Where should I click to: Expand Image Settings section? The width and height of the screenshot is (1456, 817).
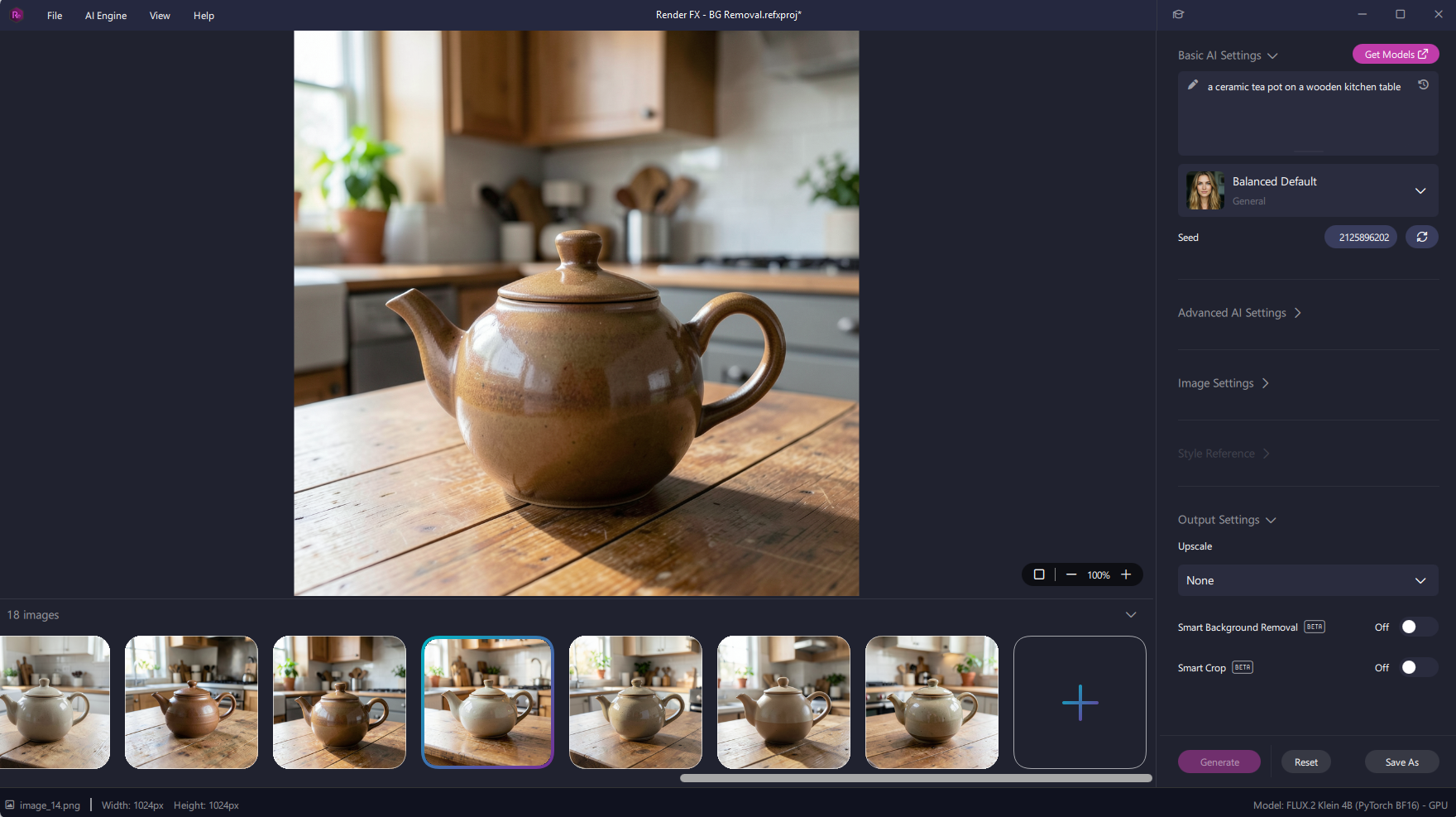point(1223,383)
